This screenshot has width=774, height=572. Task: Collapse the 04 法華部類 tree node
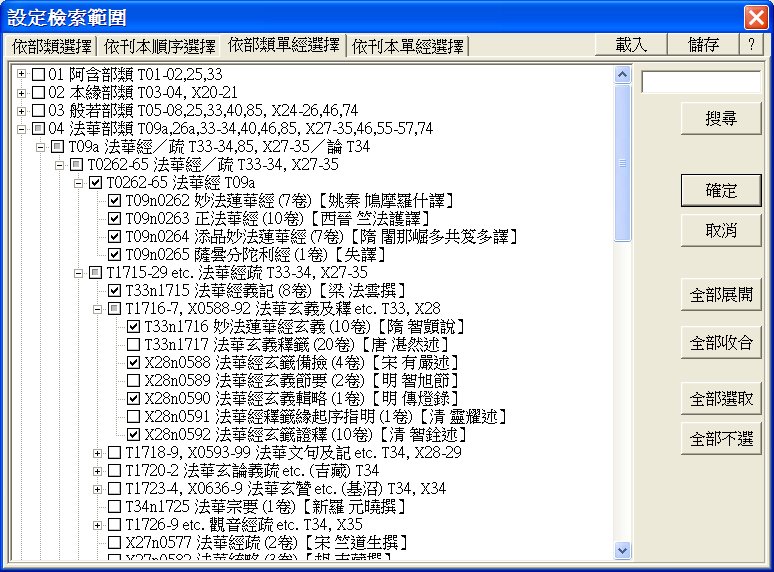pos(22,129)
